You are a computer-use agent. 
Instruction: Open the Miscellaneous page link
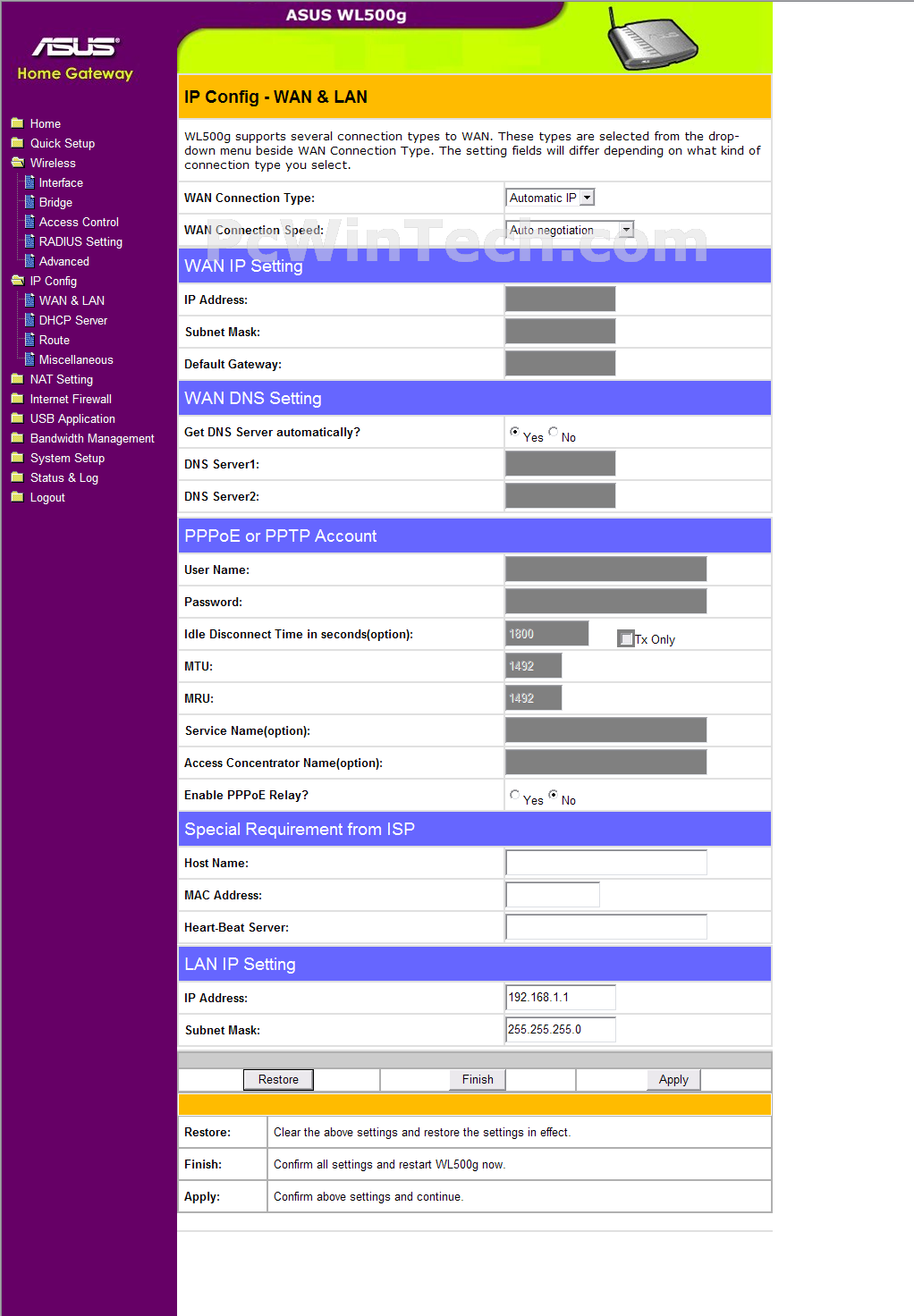(x=76, y=359)
